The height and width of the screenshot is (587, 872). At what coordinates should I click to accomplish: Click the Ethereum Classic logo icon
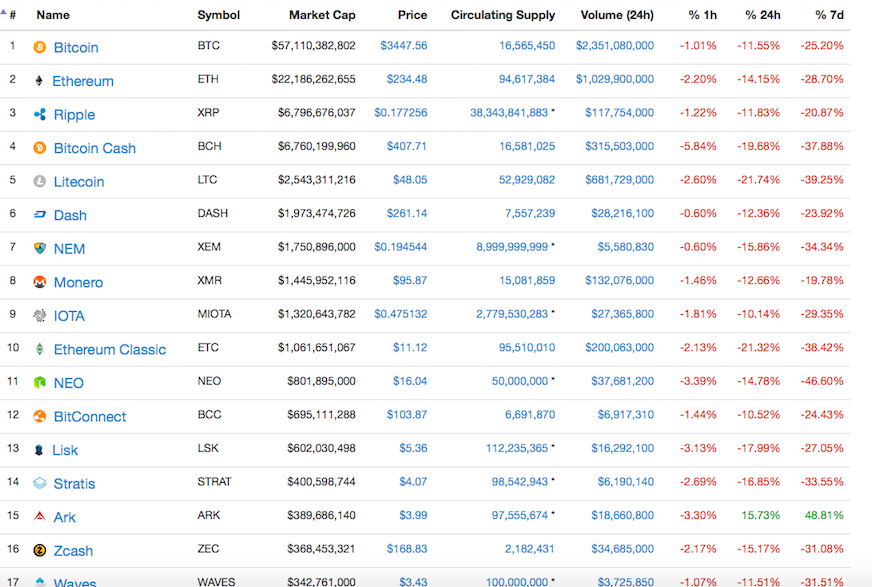[39, 349]
